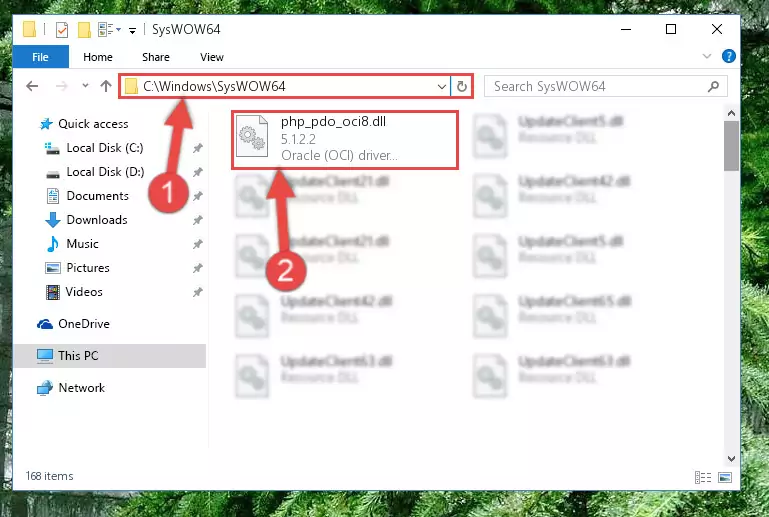Click the pin icon next to Videos
Viewport: 769px width, 517px height.
(x=198, y=292)
